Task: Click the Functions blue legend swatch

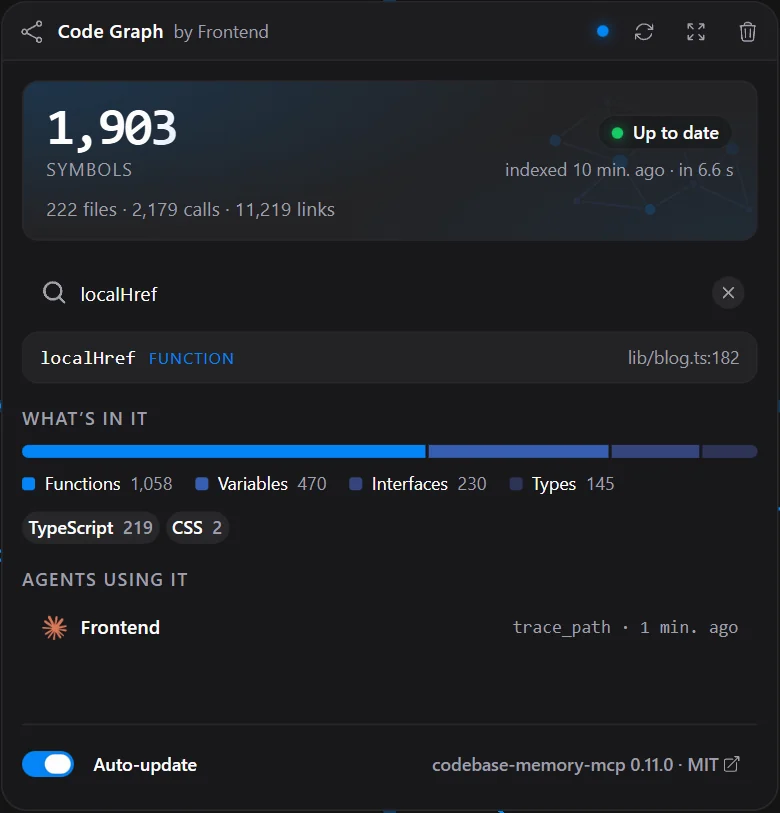Action: pos(29,484)
